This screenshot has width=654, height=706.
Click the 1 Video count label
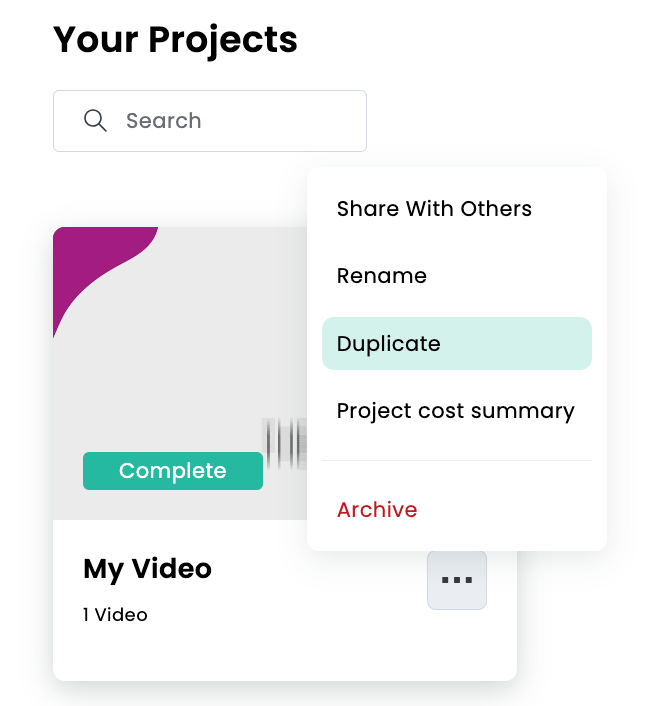click(115, 615)
